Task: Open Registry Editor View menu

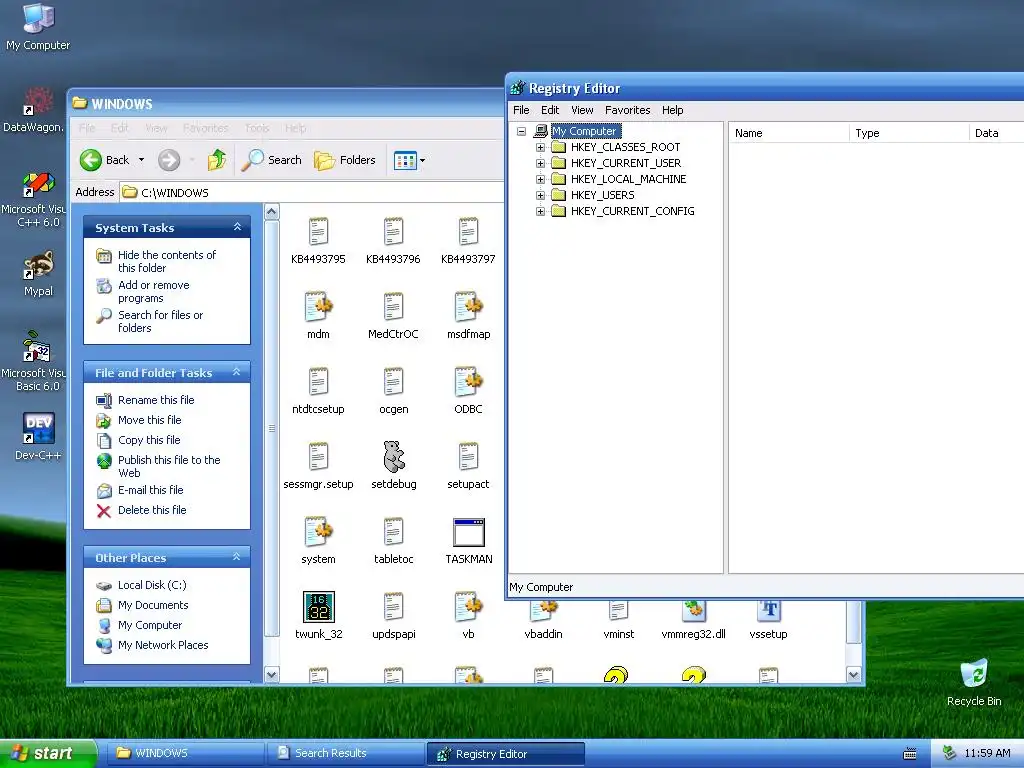Action: (x=582, y=110)
